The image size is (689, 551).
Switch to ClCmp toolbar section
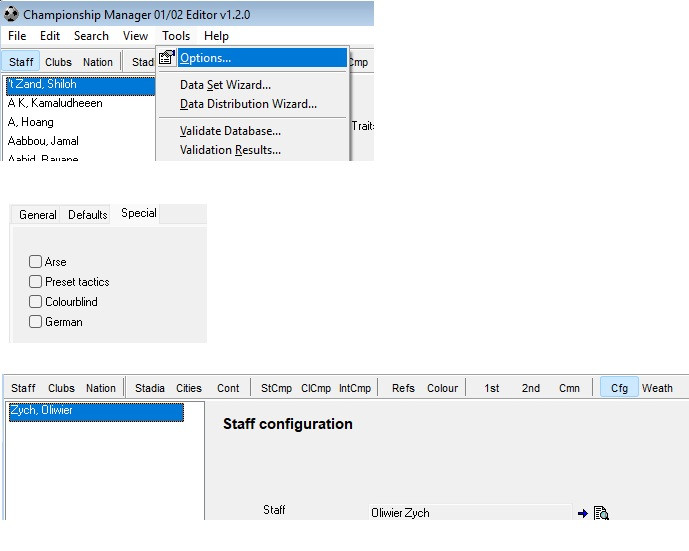click(x=315, y=388)
